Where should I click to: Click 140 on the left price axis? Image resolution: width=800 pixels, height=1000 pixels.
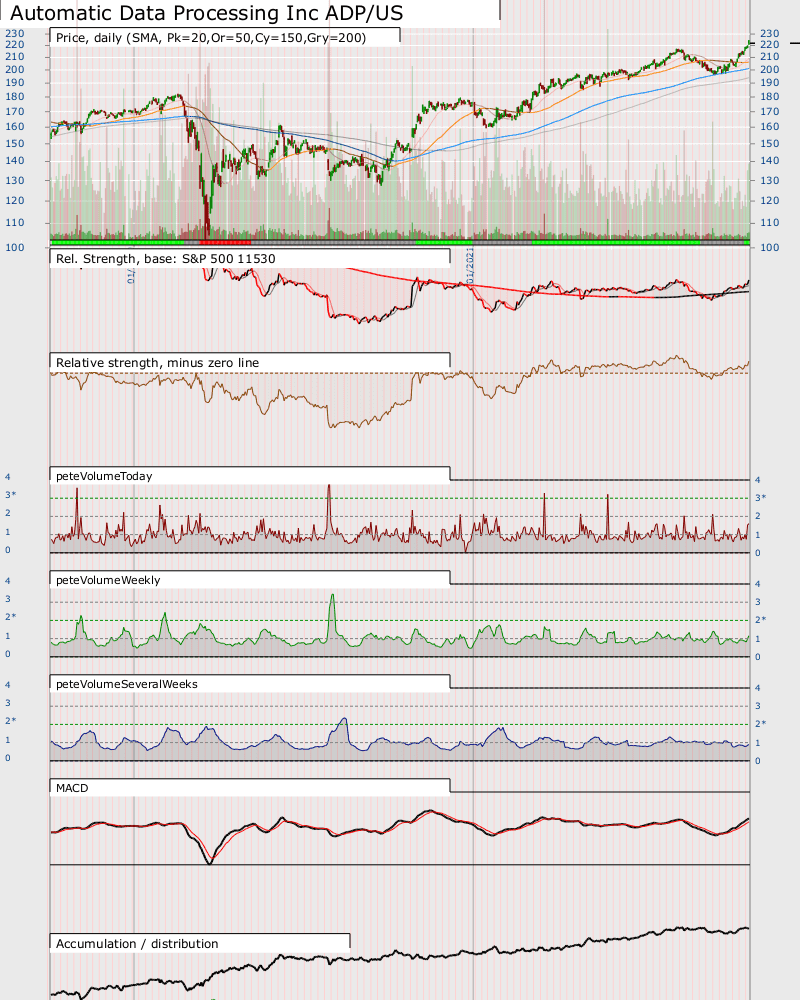pos(15,161)
